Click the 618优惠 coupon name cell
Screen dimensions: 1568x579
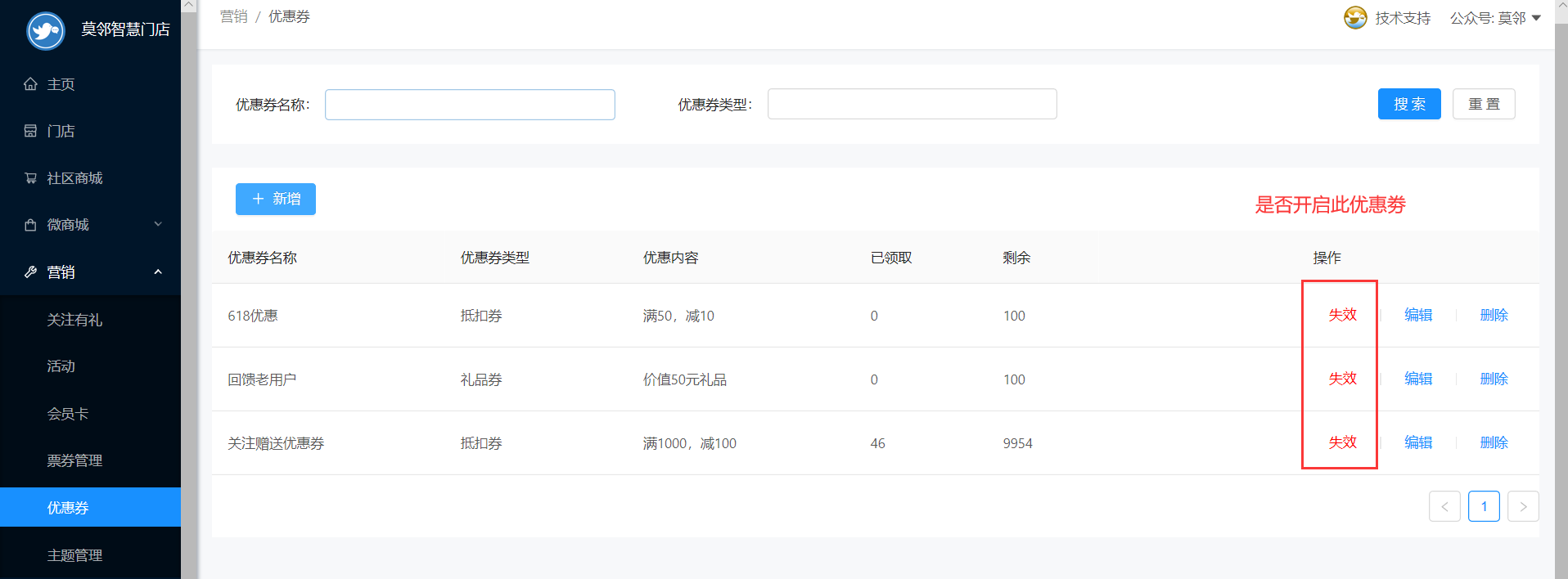point(253,316)
